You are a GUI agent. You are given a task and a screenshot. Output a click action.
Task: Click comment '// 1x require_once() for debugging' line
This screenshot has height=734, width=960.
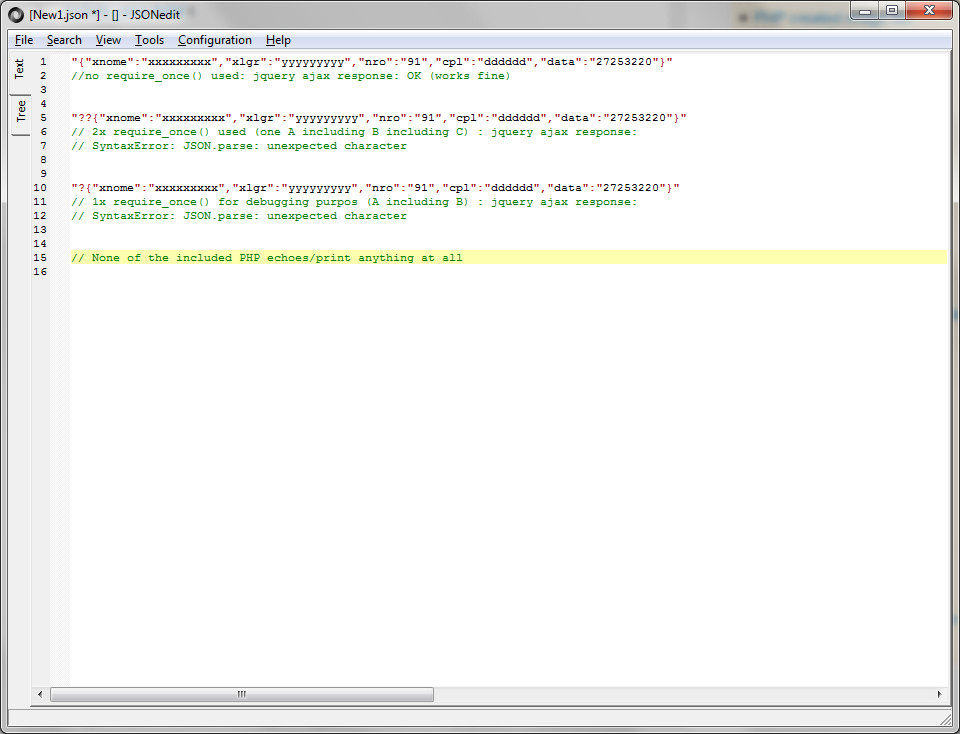[x=354, y=202]
